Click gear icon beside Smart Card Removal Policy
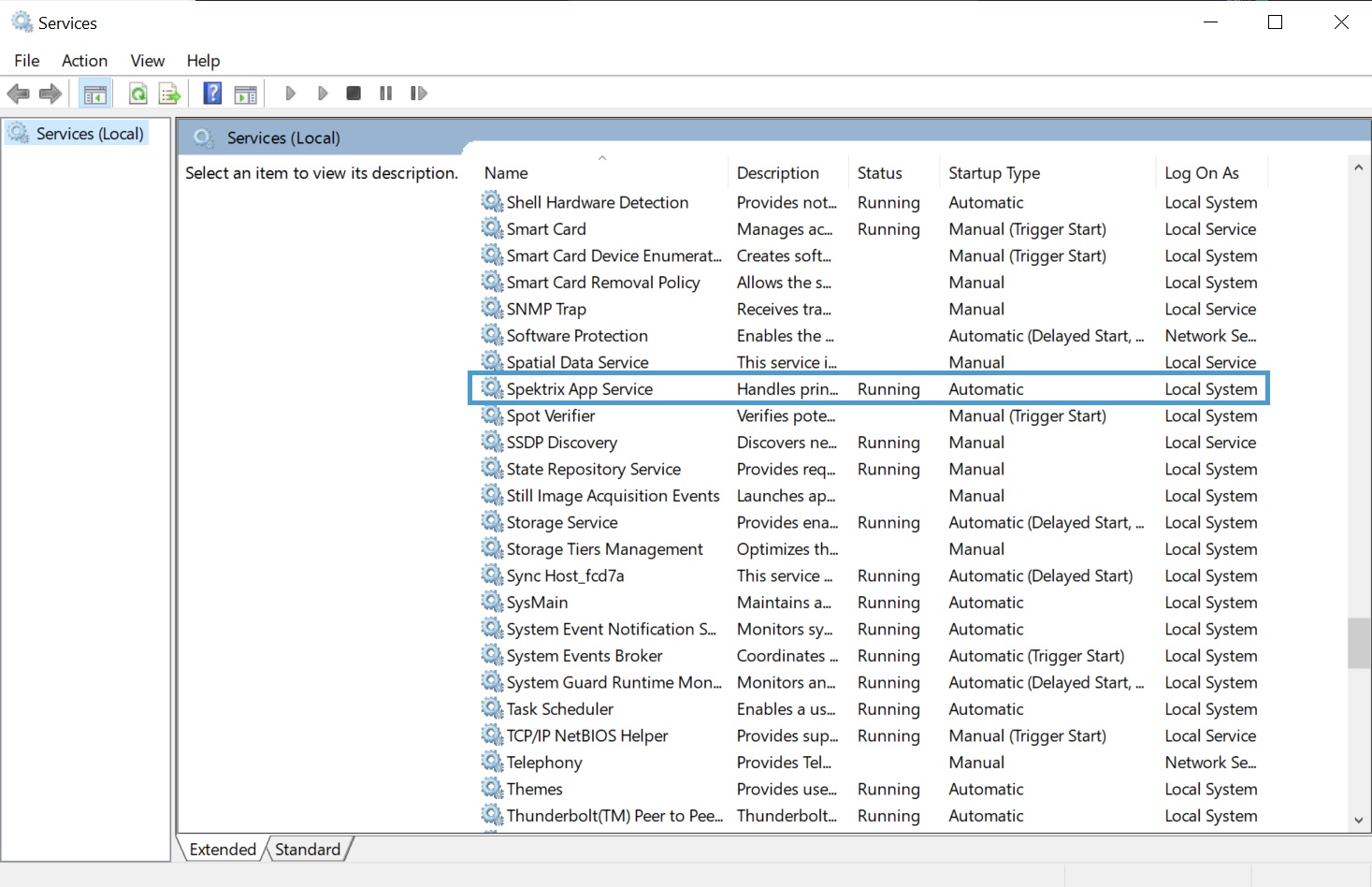 click(x=492, y=282)
